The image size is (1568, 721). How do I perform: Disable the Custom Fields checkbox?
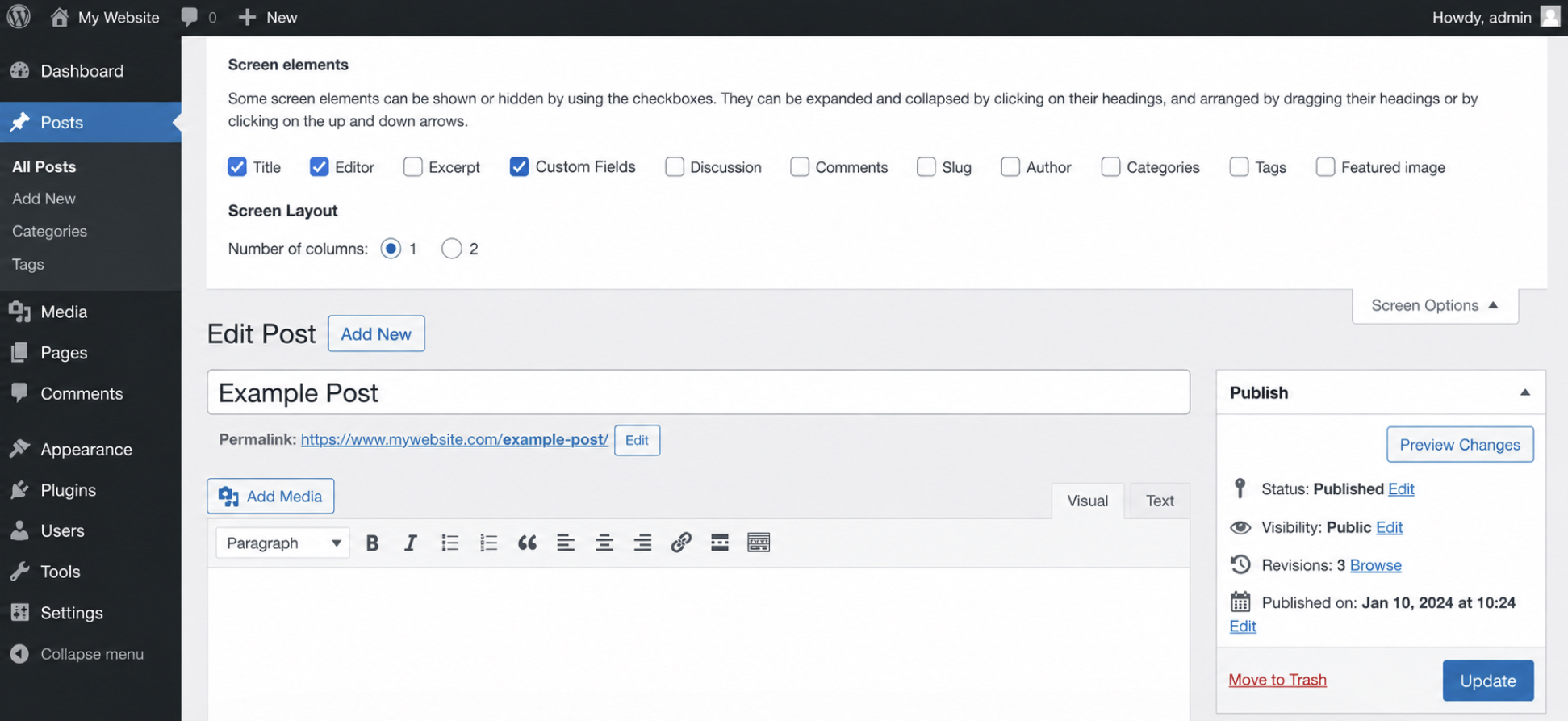[520, 166]
